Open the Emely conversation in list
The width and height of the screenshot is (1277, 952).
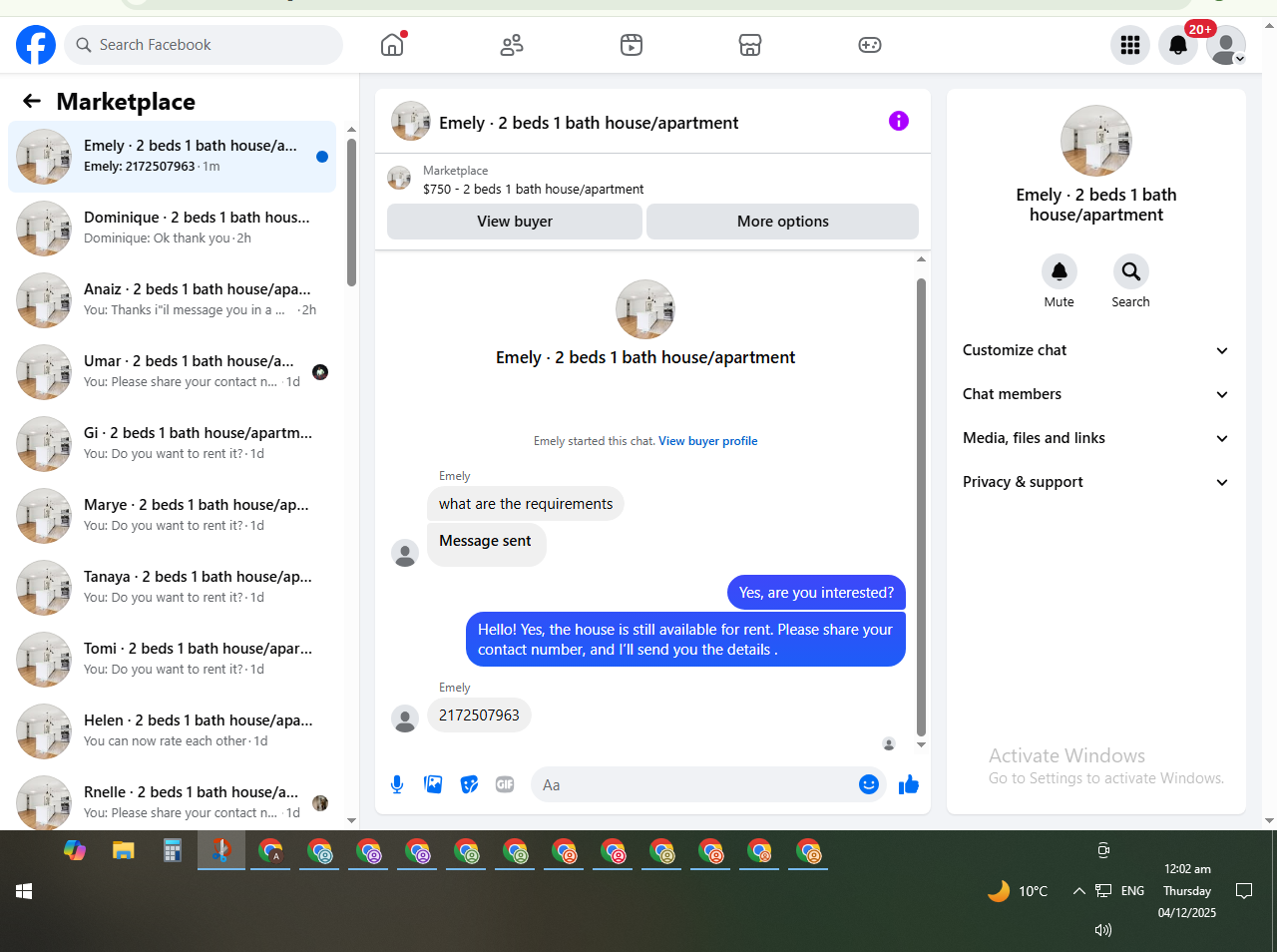click(172, 157)
